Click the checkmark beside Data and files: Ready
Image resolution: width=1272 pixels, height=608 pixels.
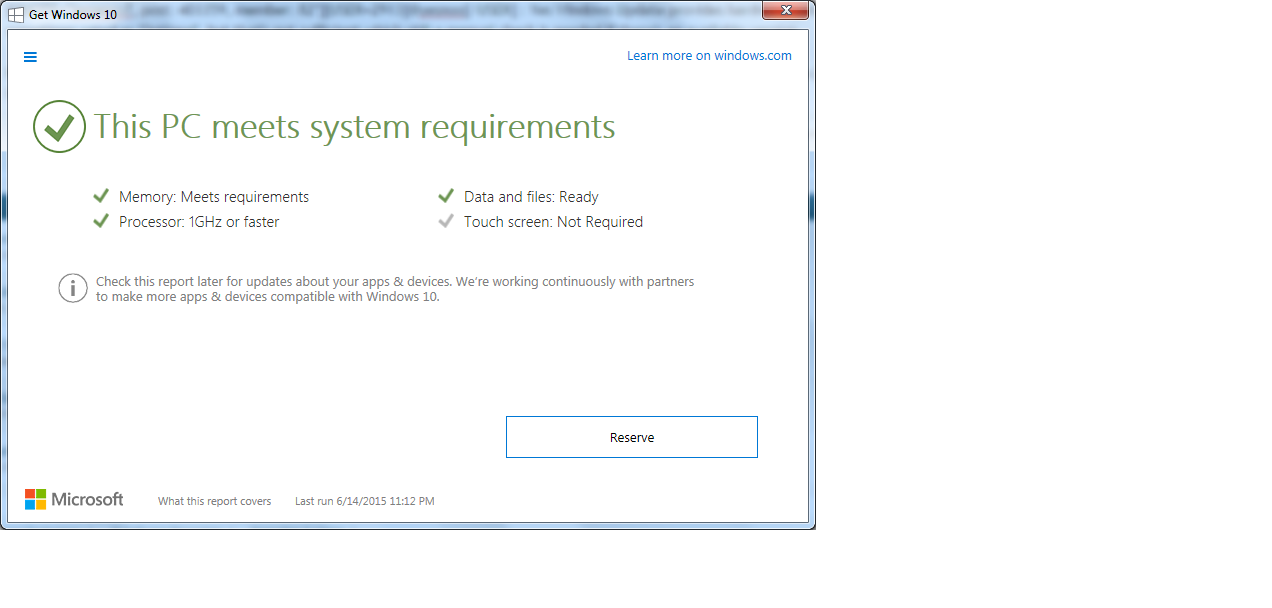[x=446, y=196]
